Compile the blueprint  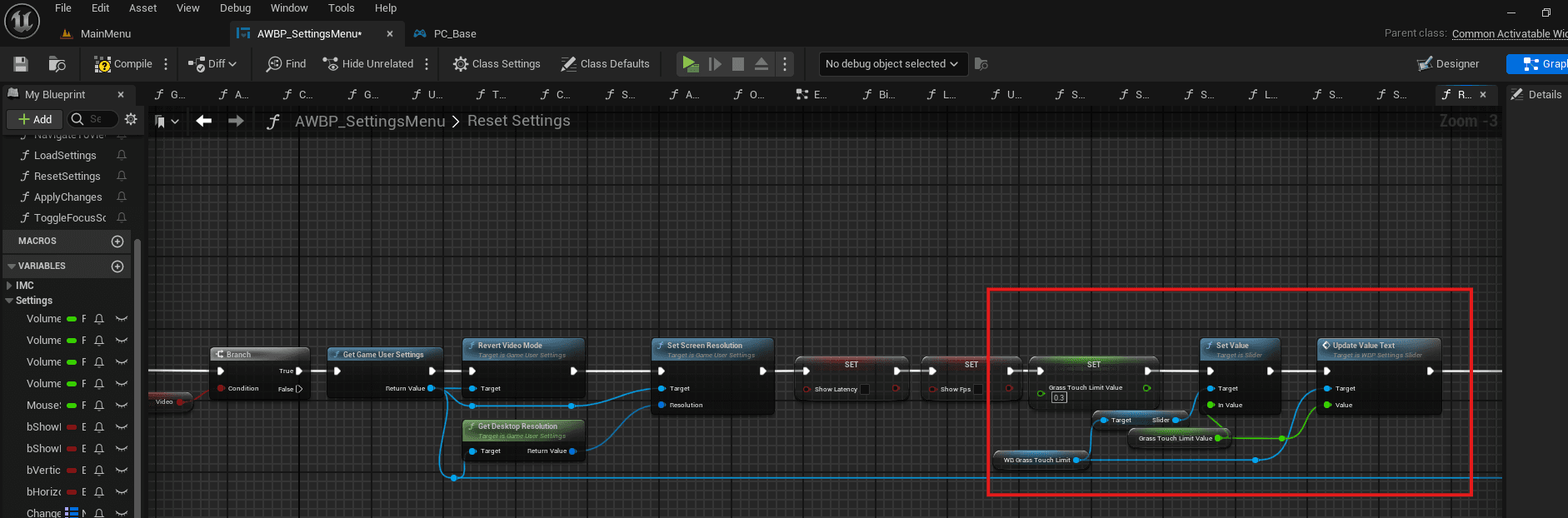(123, 64)
